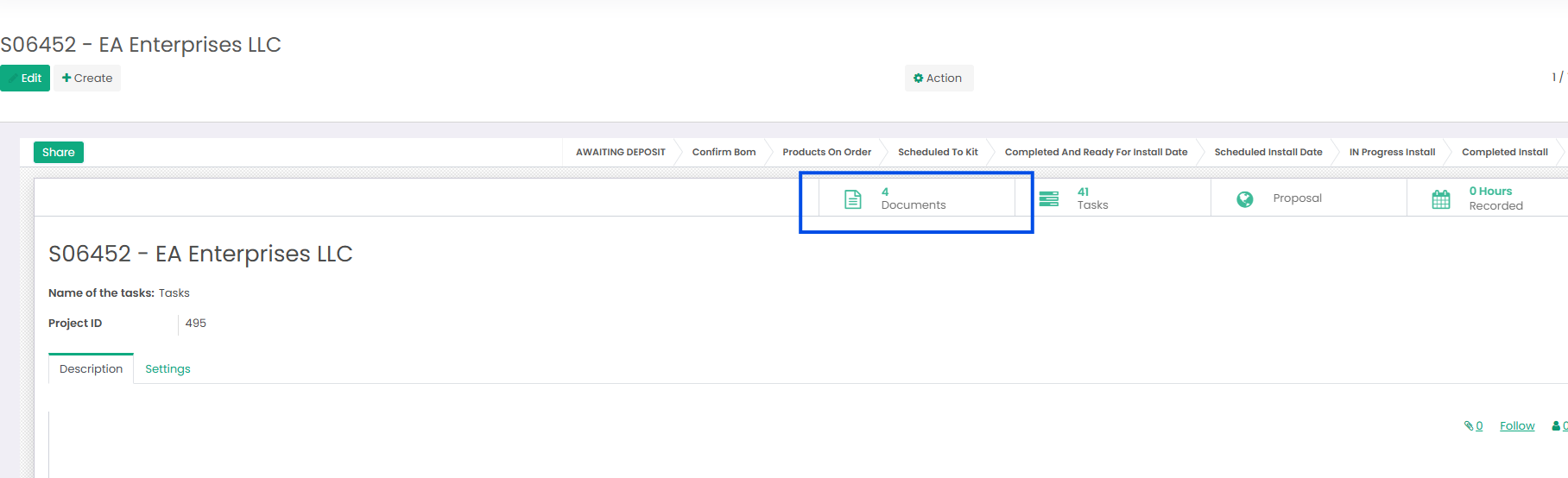The image size is (1568, 478).
Task: Click the Project ID value 495
Action: (196, 324)
